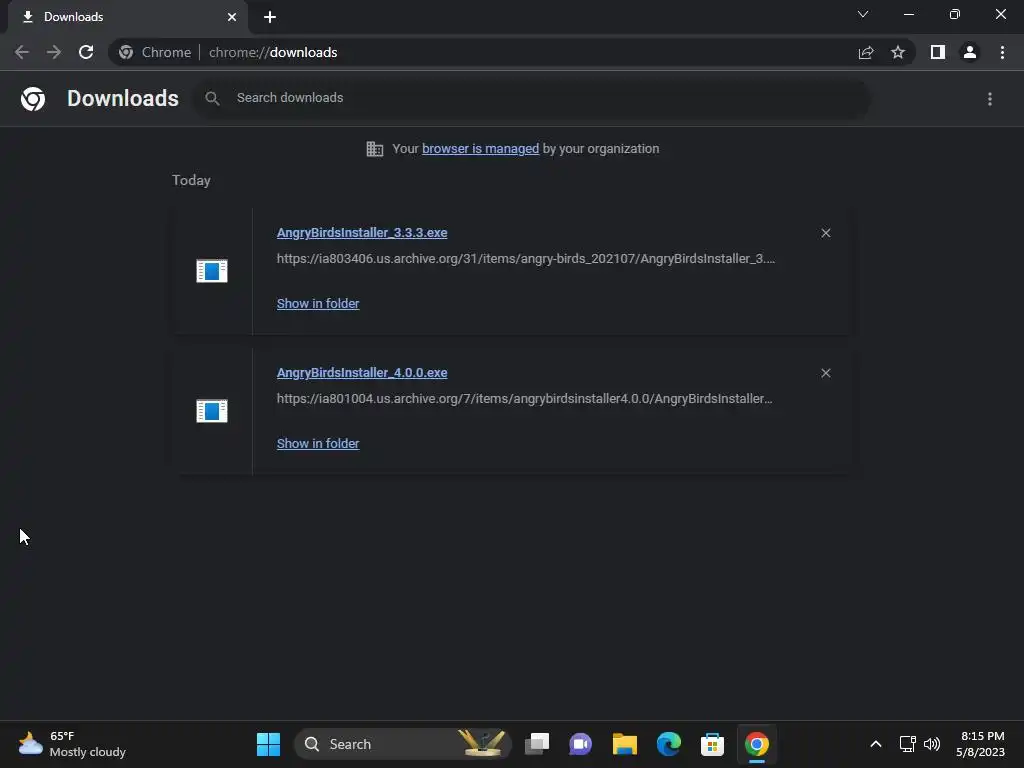Launch Microsoft Edge from the taskbar
This screenshot has height=768, width=1024.
(669, 744)
